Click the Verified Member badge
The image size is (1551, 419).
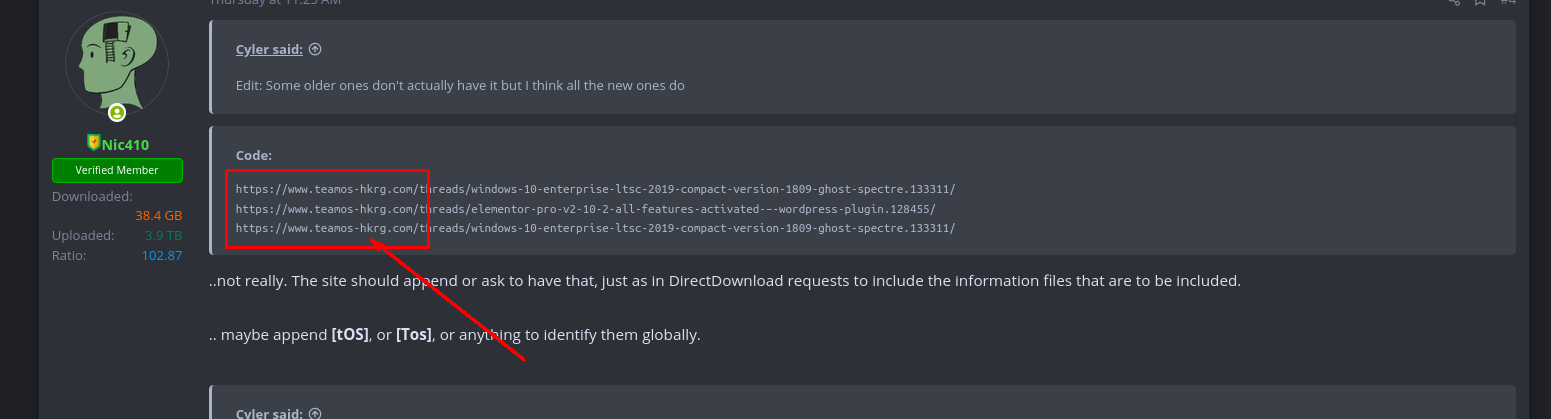point(117,170)
